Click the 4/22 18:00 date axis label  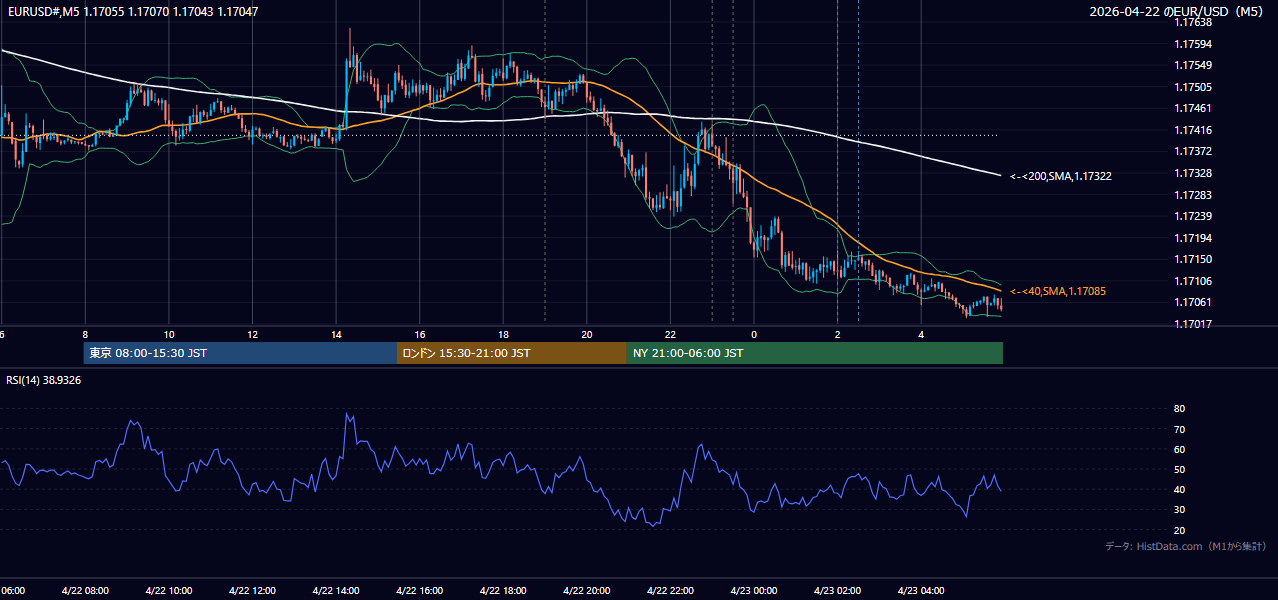point(503,591)
